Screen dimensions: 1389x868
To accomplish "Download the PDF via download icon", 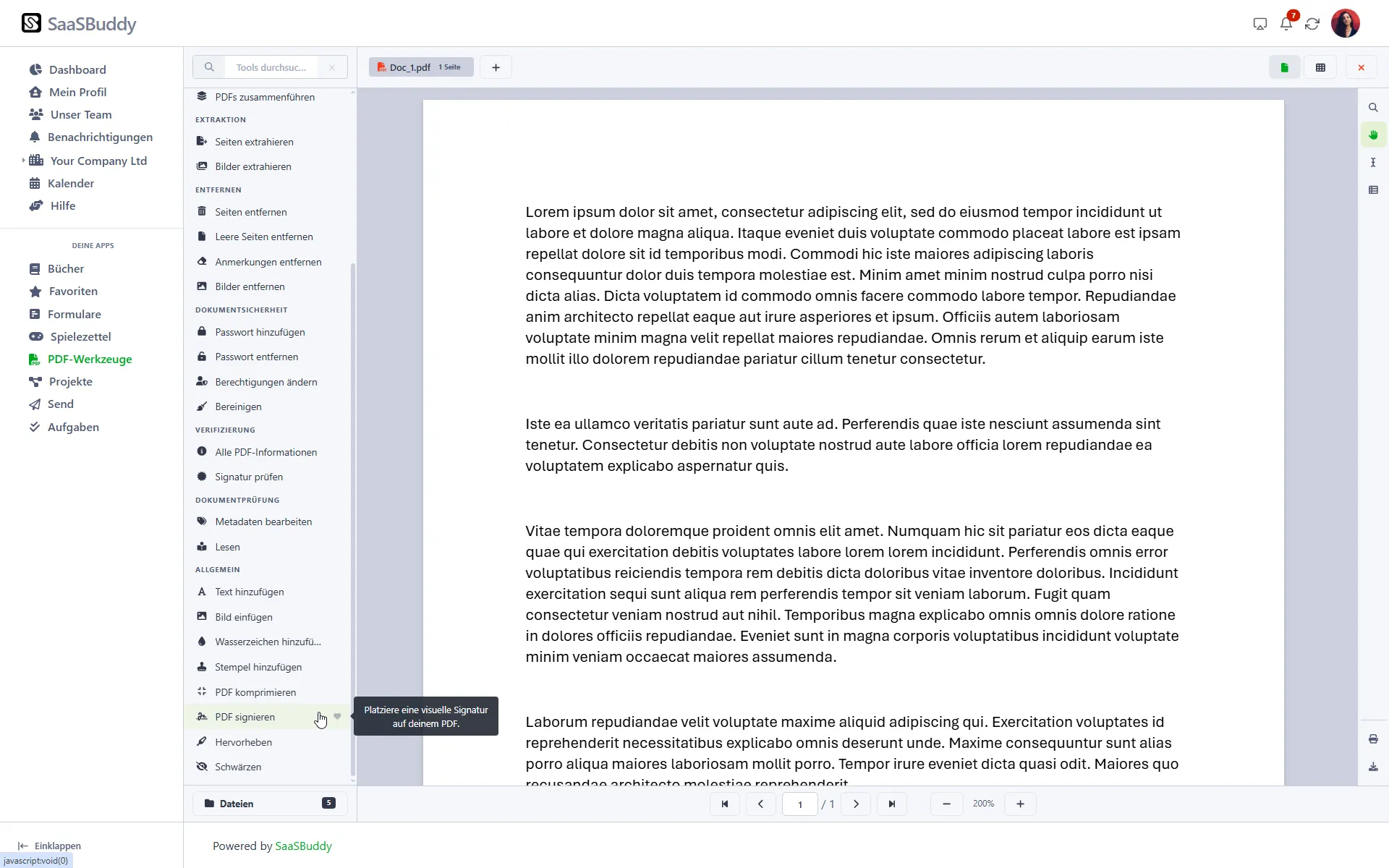I will [x=1373, y=767].
